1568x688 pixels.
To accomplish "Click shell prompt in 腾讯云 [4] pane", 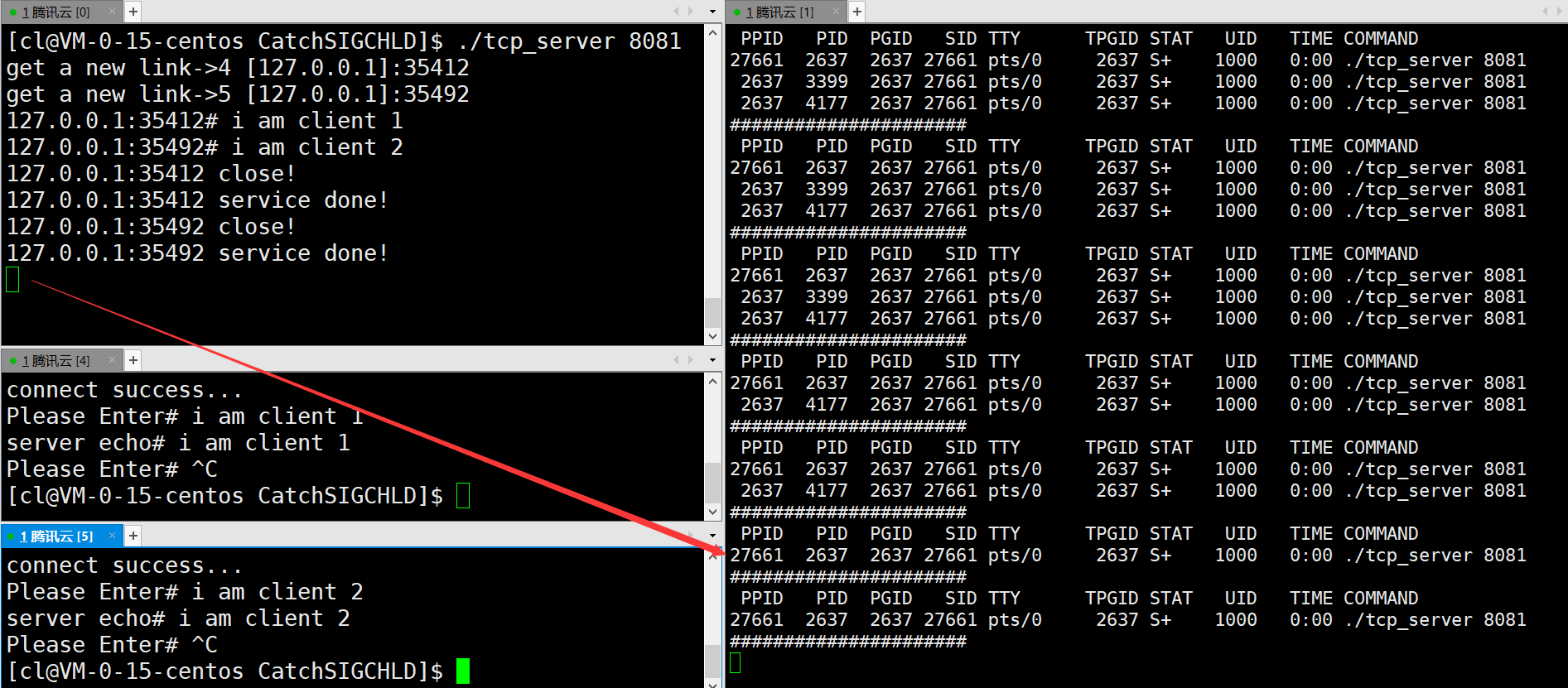I will (224, 496).
